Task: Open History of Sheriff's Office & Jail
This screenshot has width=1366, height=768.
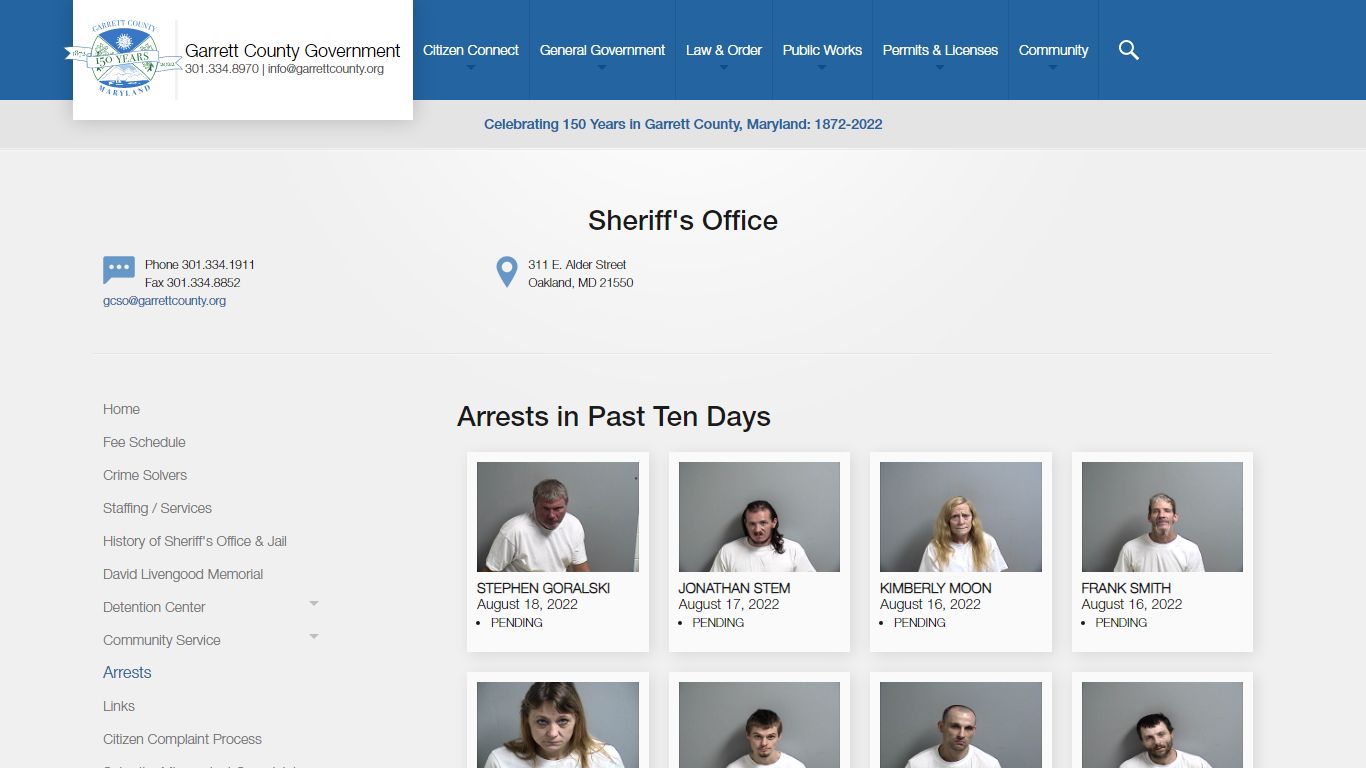Action: (195, 541)
